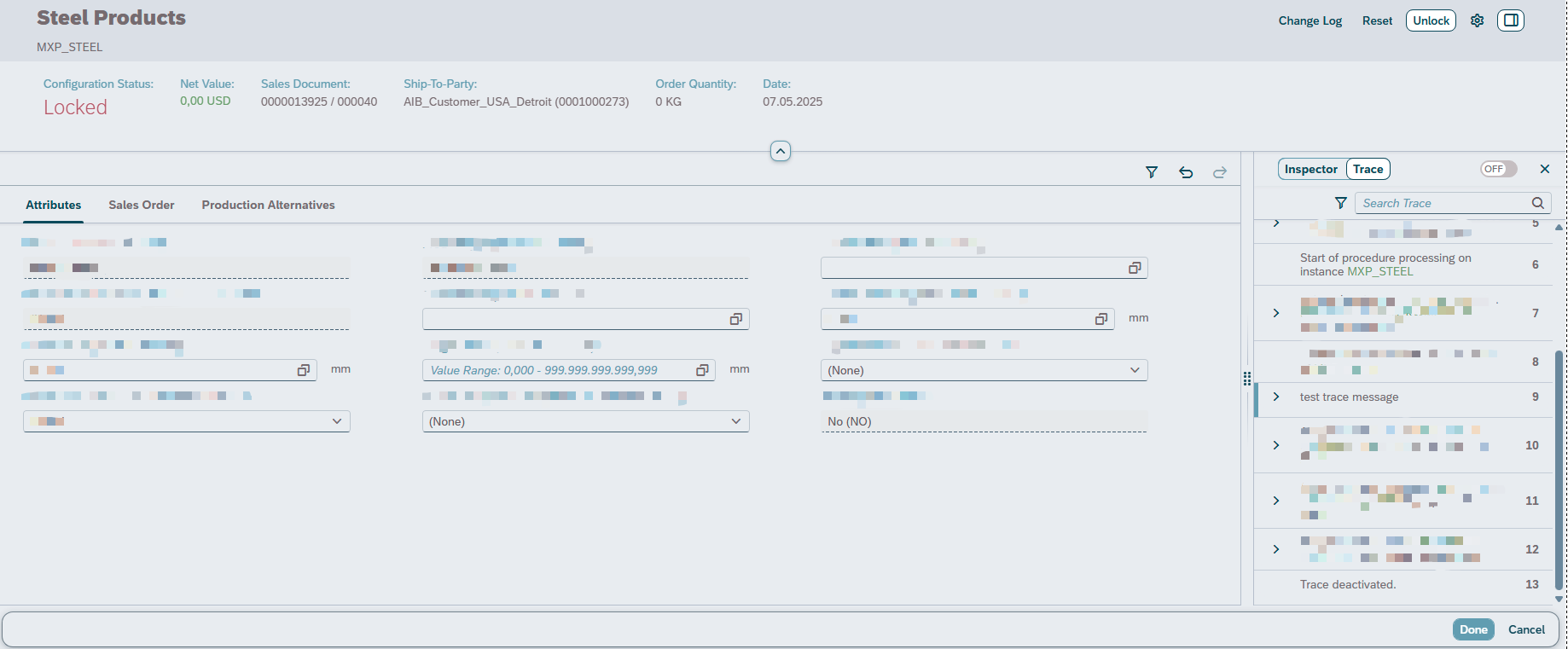Open the Change Log
1568x649 pixels.
(1310, 20)
